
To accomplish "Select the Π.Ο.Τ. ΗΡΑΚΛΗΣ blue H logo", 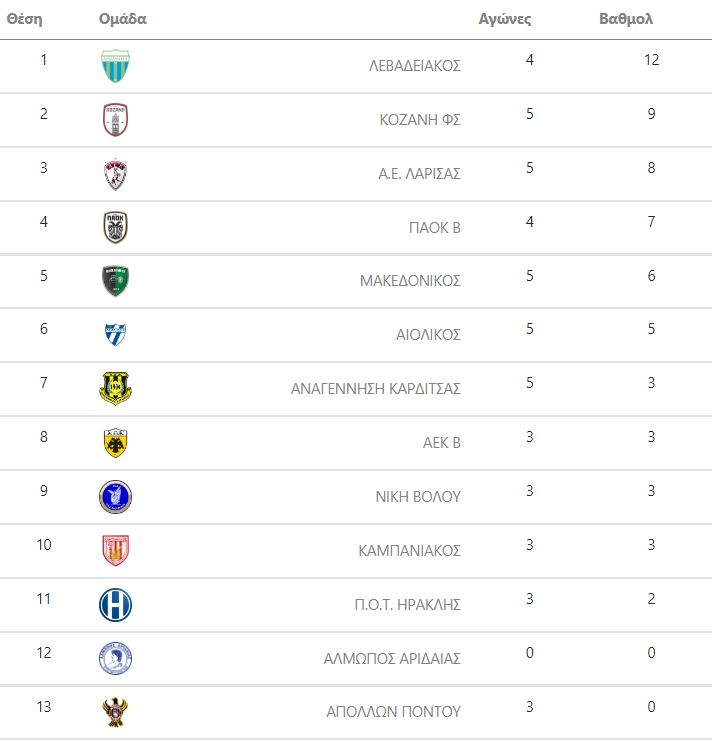I will (115, 604).
